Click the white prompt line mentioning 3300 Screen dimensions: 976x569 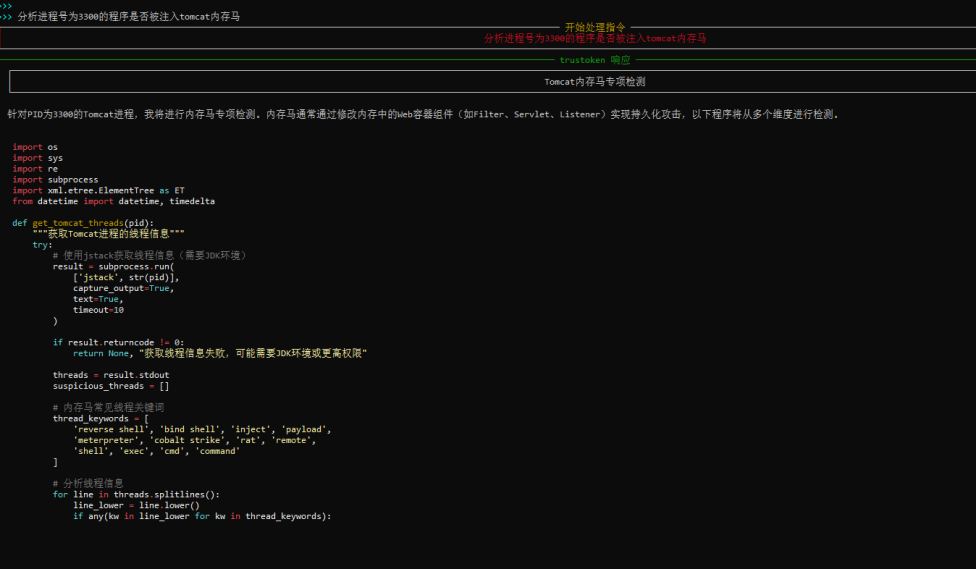pos(128,16)
